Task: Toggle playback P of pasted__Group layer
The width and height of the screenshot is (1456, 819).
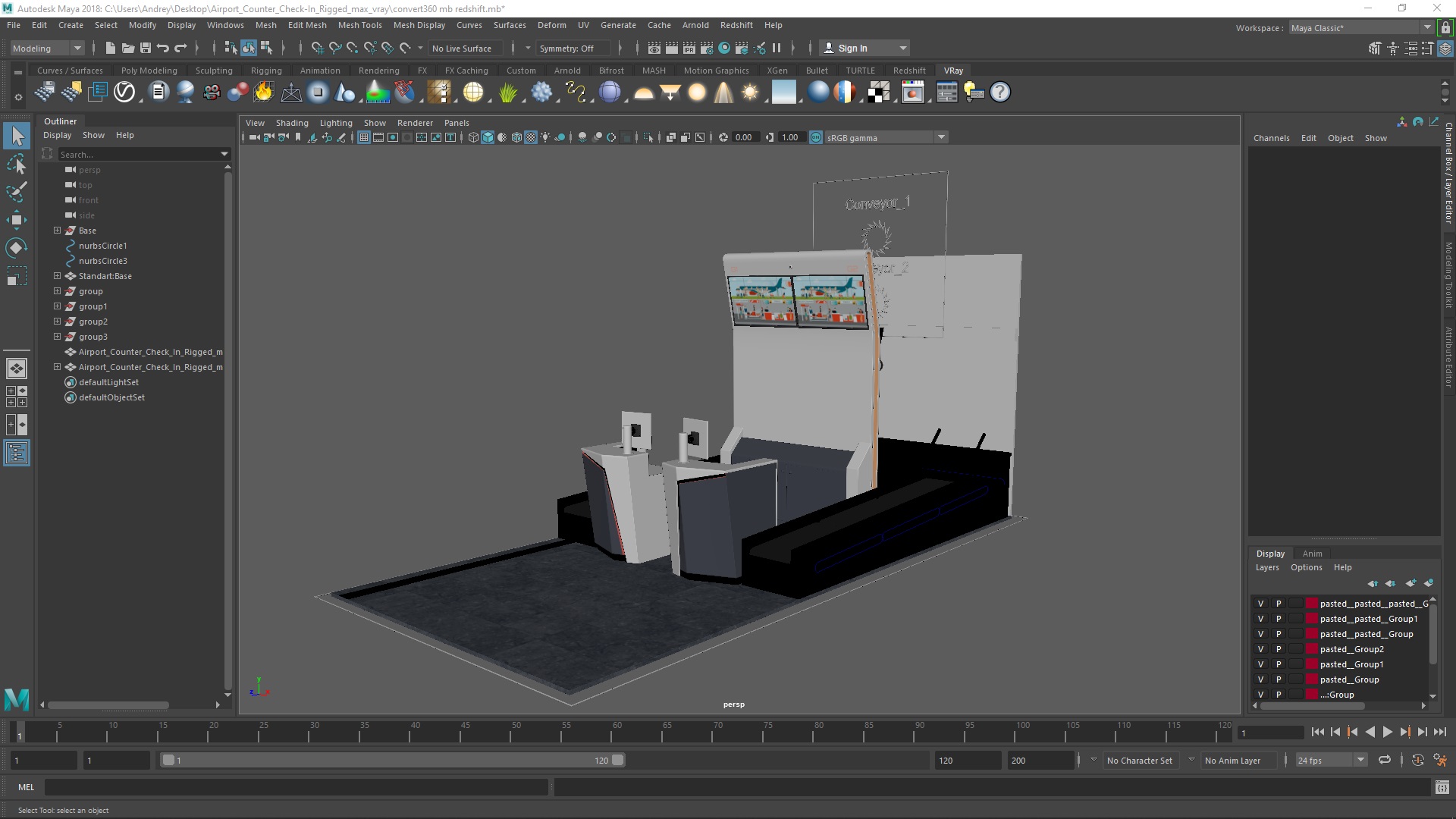Action: tap(1278, 679)
